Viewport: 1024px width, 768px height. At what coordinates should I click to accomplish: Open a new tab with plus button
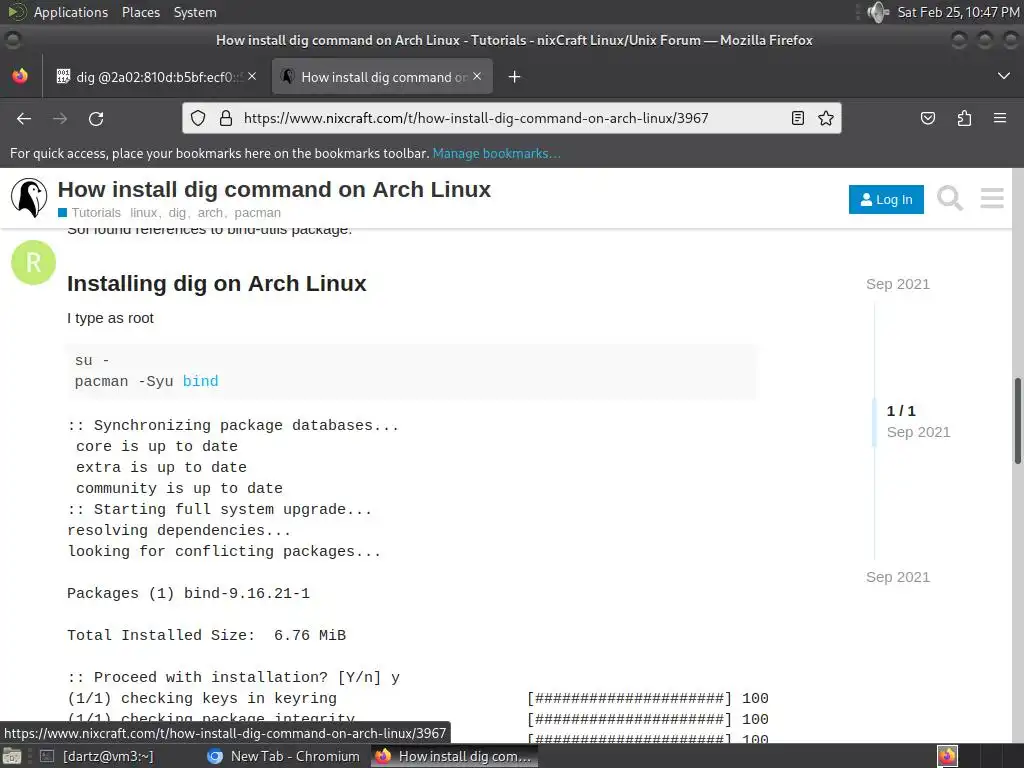click(515, 77)
